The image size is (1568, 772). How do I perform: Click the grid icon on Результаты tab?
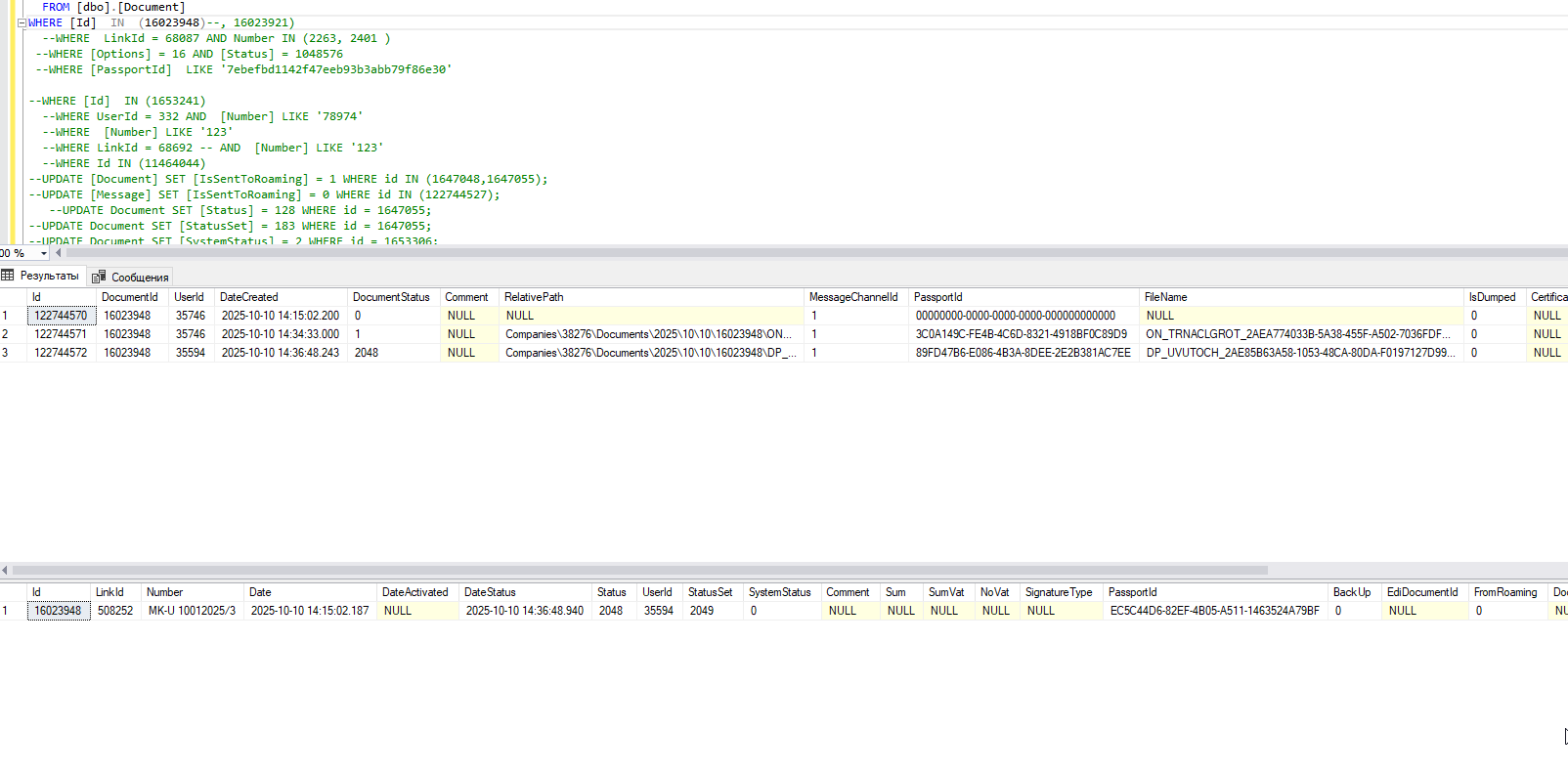click(x=9, y=277)
